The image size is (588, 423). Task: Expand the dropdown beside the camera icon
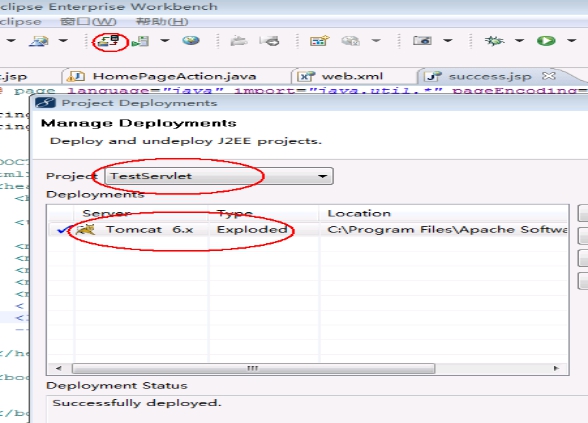(448, 40)
